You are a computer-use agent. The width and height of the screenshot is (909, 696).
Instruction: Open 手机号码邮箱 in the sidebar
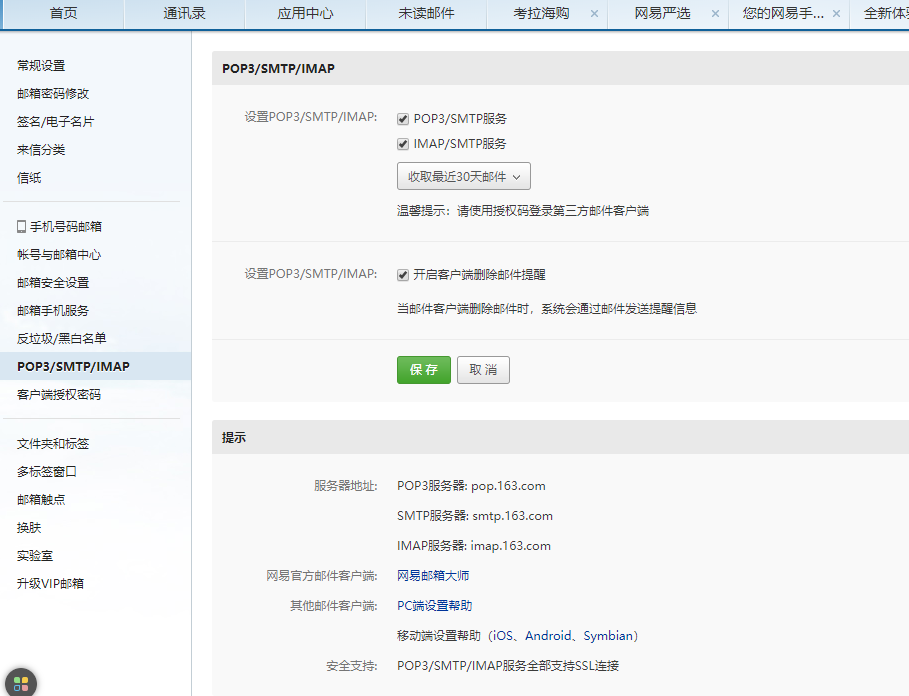tap(66, 227)
